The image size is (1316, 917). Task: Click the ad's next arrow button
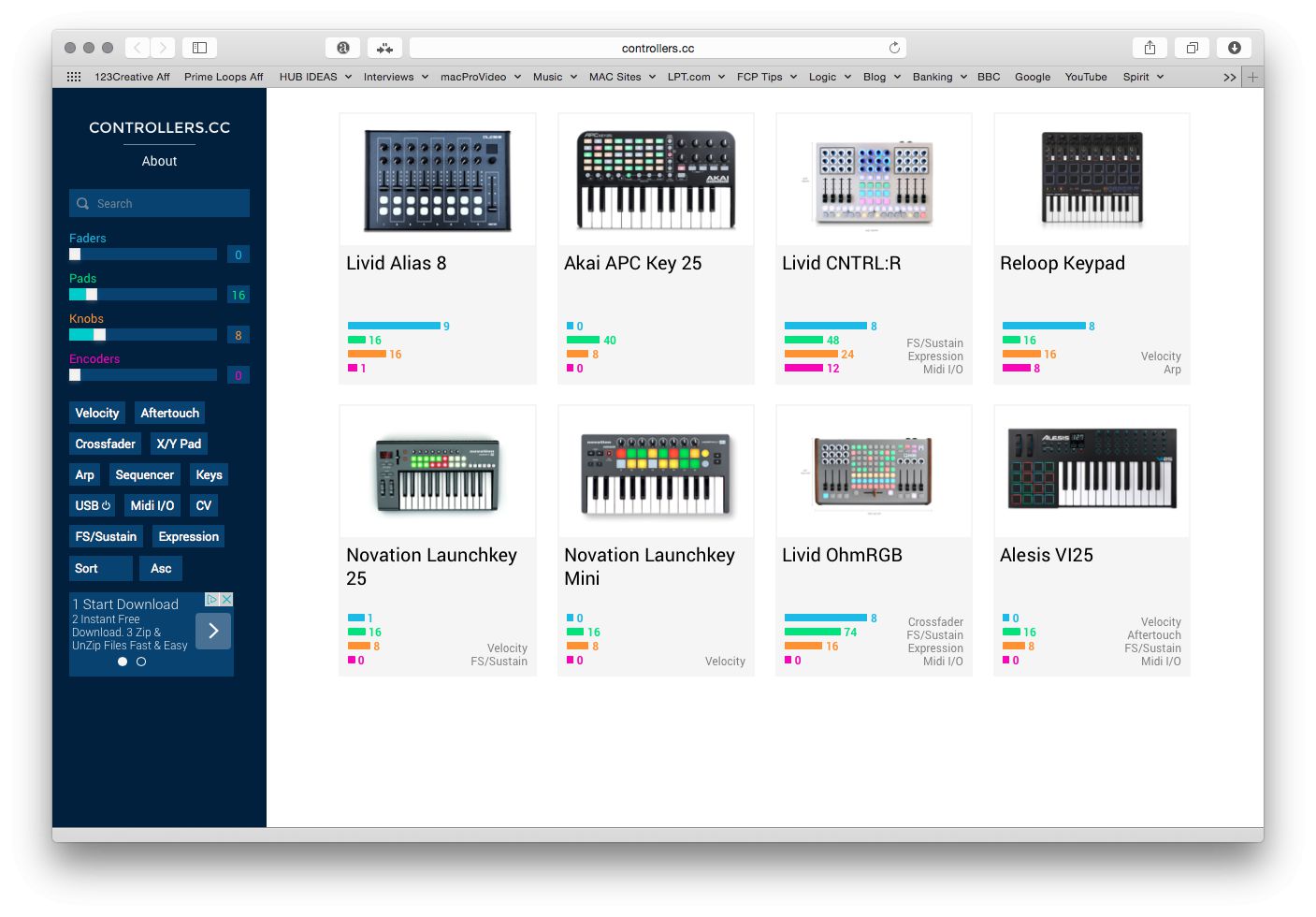coord(213,631)
